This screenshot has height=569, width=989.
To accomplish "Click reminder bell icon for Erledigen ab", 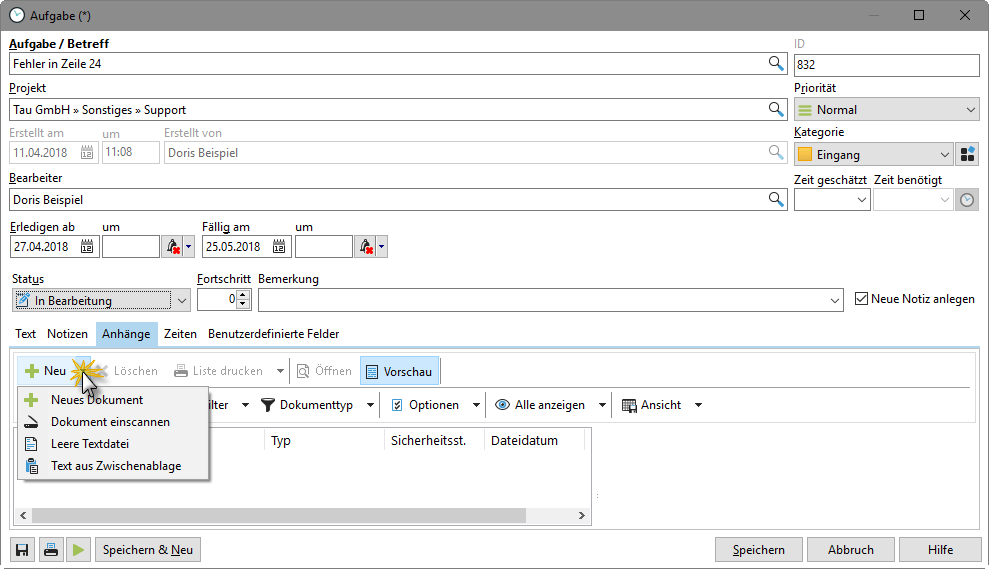I will click(x=172, y=246).
